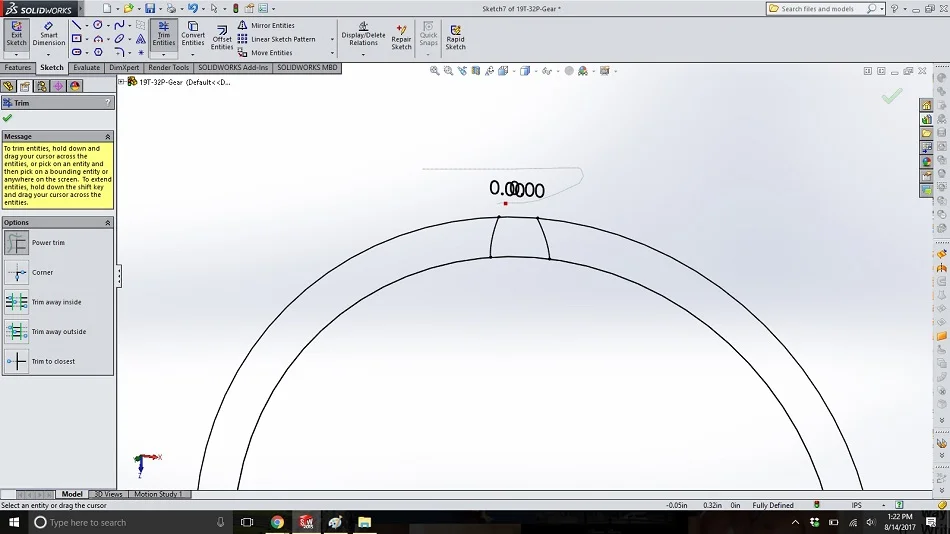Screen dimensions: 950x534
Task: Open the Convert Entities dropdown arrow
Action: coord(193,55)
